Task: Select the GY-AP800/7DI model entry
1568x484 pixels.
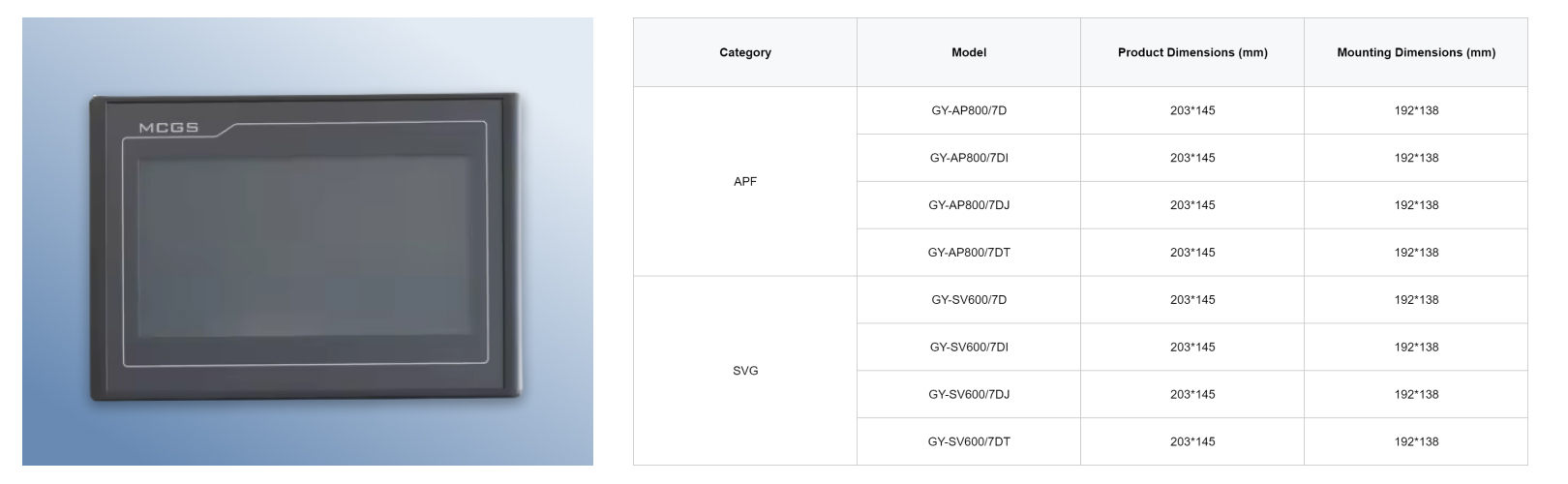Action: click(x=969, y=158)
